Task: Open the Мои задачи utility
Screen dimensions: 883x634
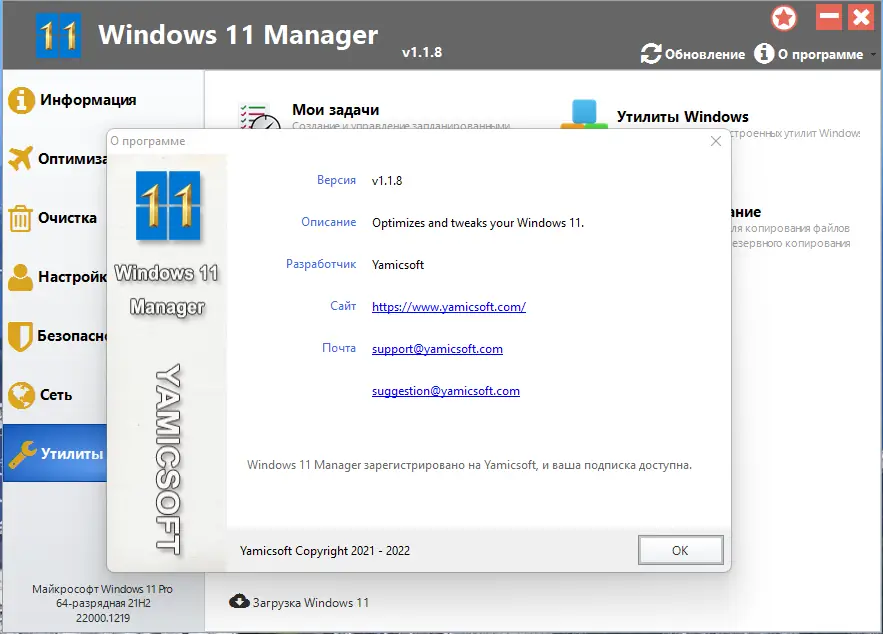Action: click(335, 110)
